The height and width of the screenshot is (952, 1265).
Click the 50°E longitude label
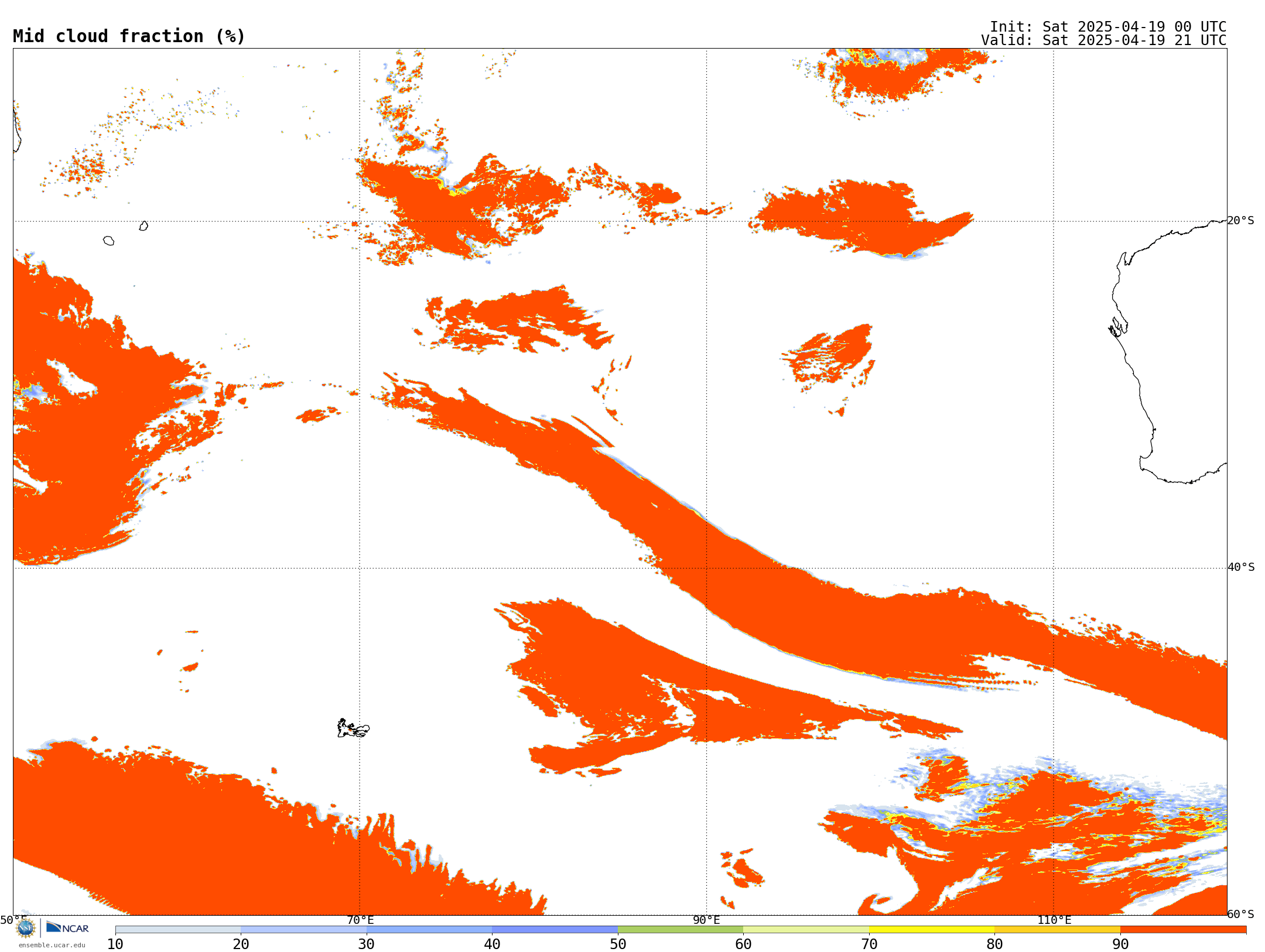13,920
